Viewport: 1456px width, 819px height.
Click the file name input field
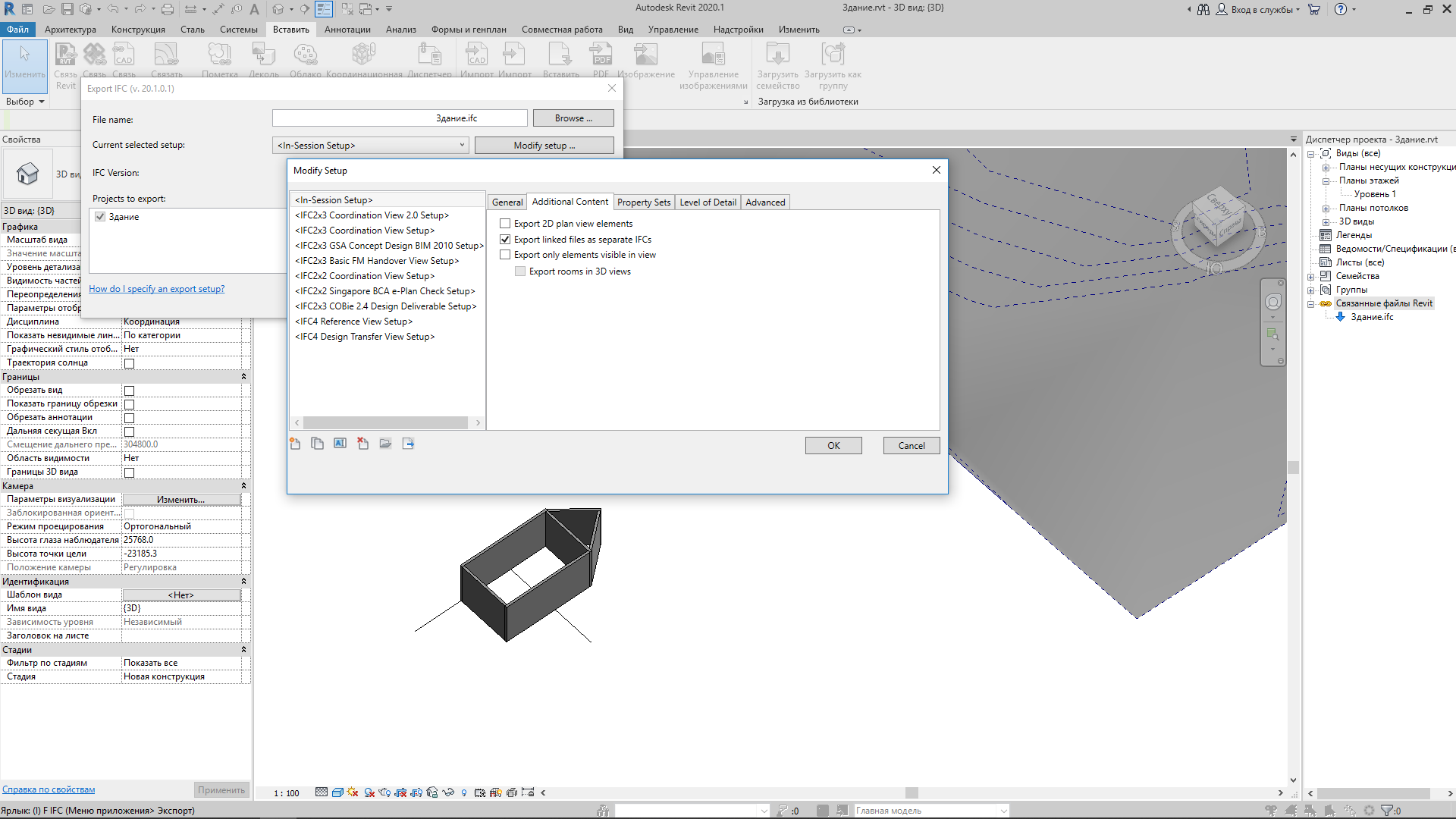(x=397, y=118)
